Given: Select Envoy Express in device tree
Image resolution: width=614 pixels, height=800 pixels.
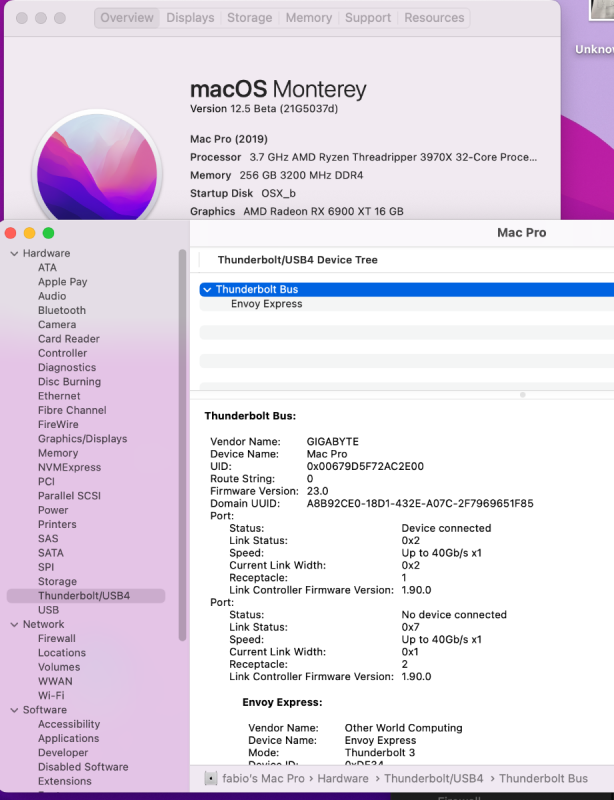Looking at the screenshot, I should pos(266,304).
